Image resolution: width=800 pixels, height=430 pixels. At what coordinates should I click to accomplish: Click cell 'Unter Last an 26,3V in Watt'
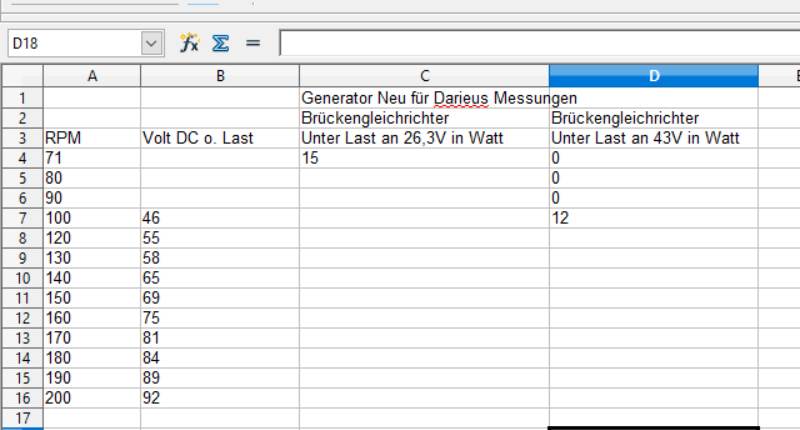tap(423, 138)
